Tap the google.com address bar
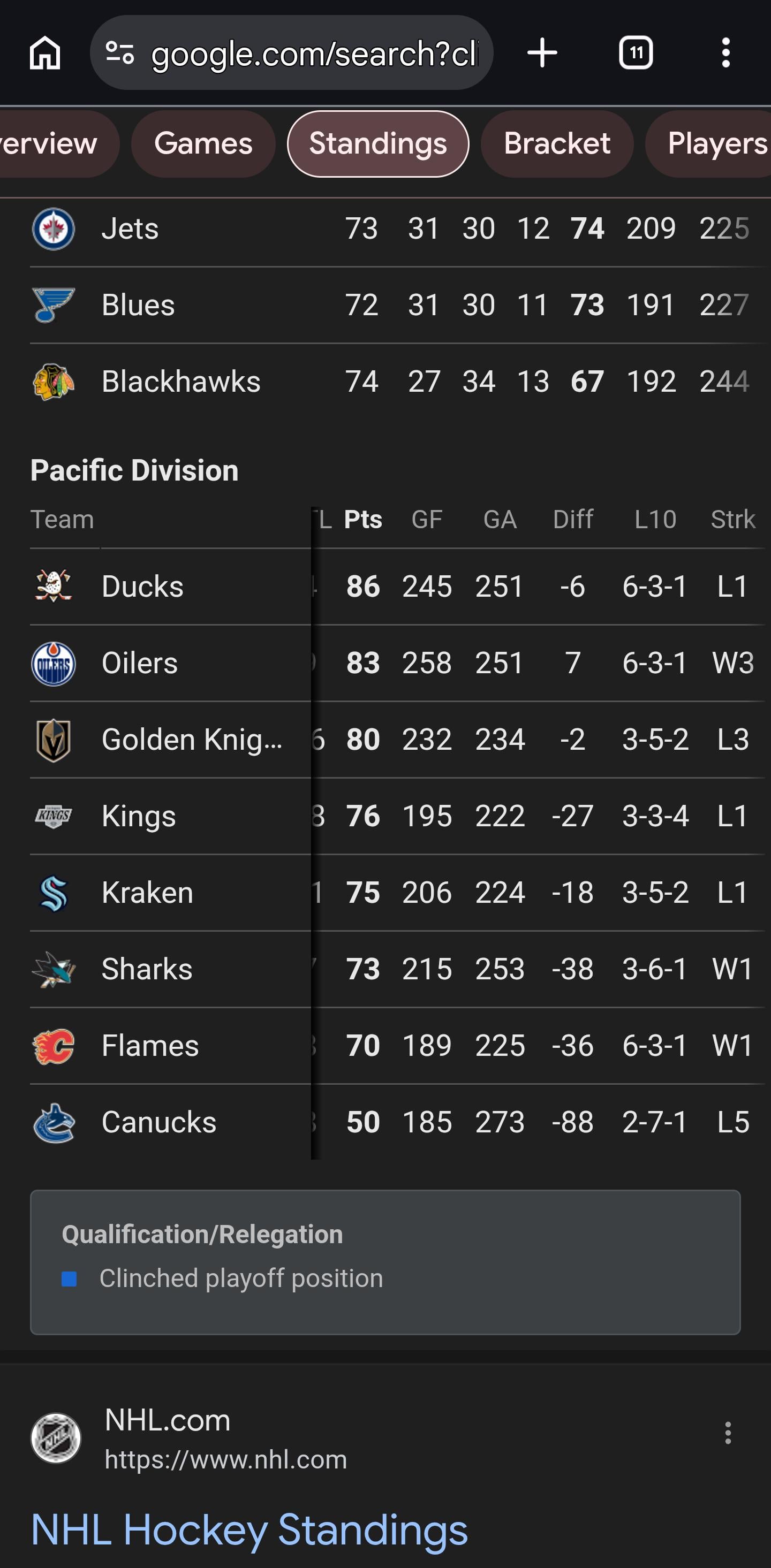The width and height of the screenshot is (771, 1568). (x=314, y=54)
